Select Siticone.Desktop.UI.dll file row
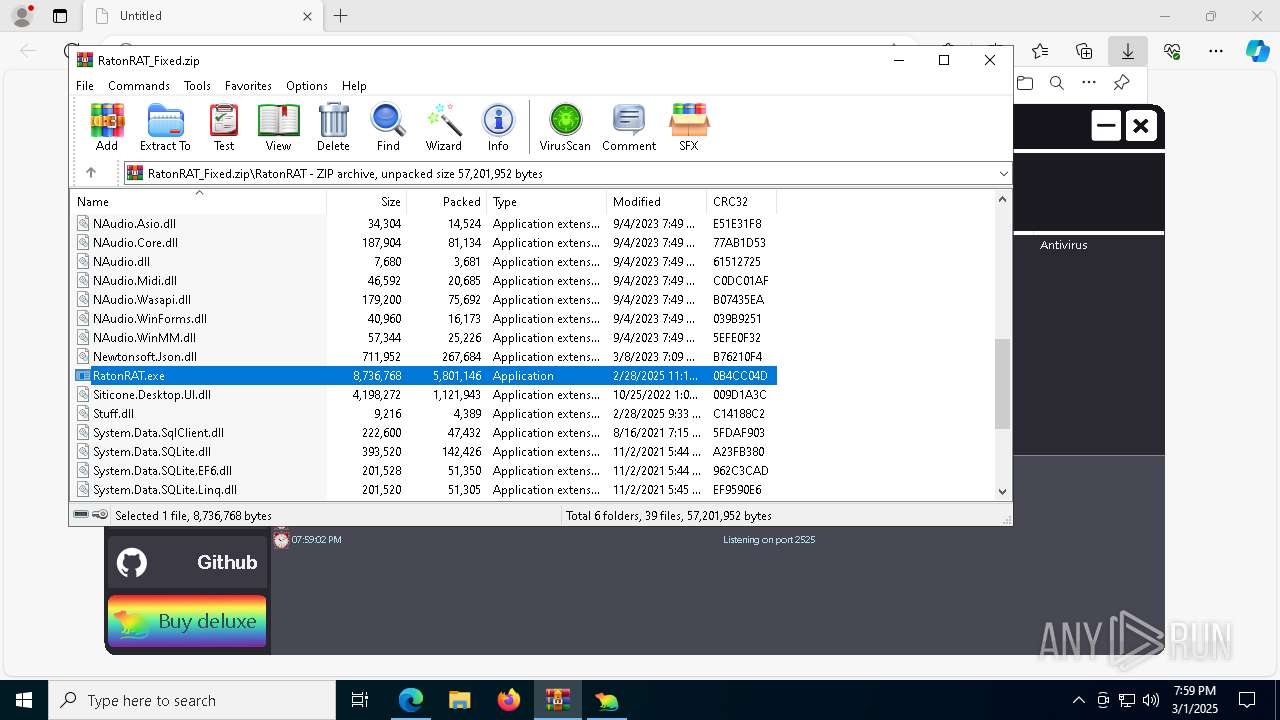This screenshot has width=1280, height=720. point(425,395)
